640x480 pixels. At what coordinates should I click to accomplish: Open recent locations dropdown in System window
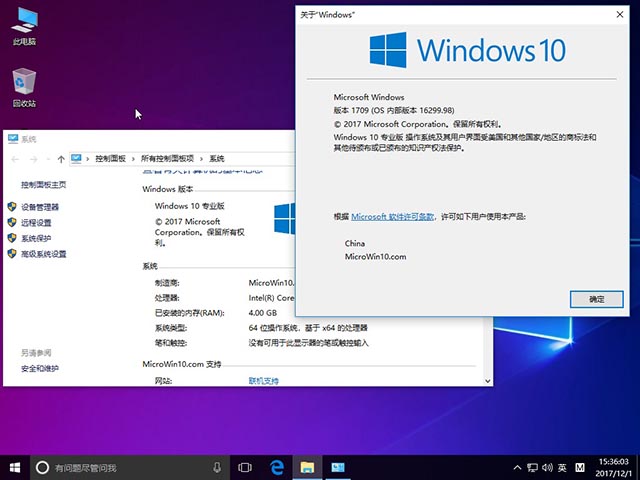pos(48,159)
